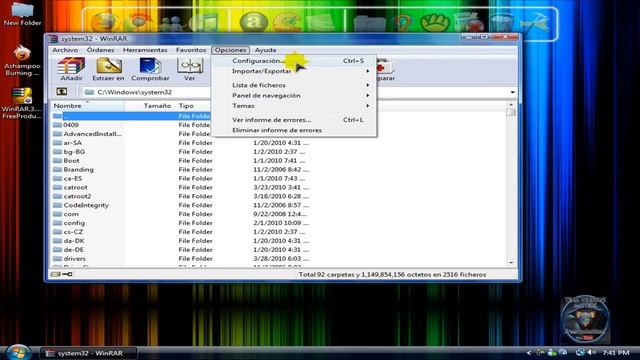Open the Recycle Bin dock icon
The width and height of the screenshot is (640, 360).
[502, 23]
